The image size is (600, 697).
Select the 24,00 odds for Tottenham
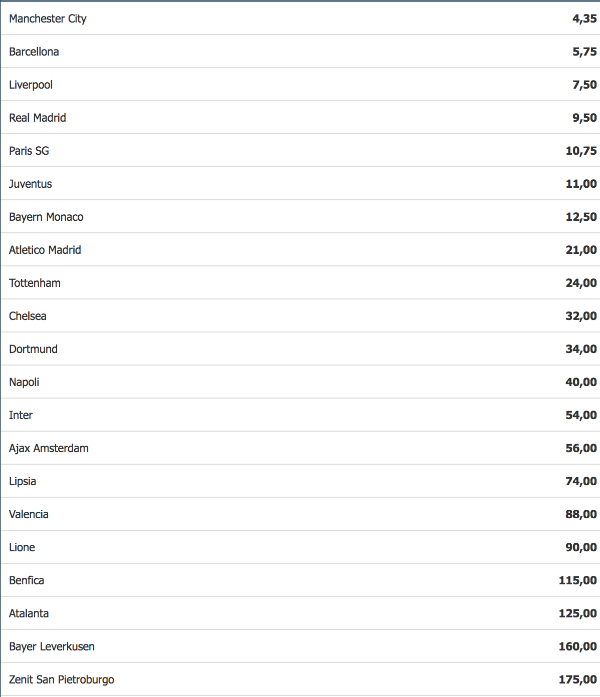click(581, 283)
